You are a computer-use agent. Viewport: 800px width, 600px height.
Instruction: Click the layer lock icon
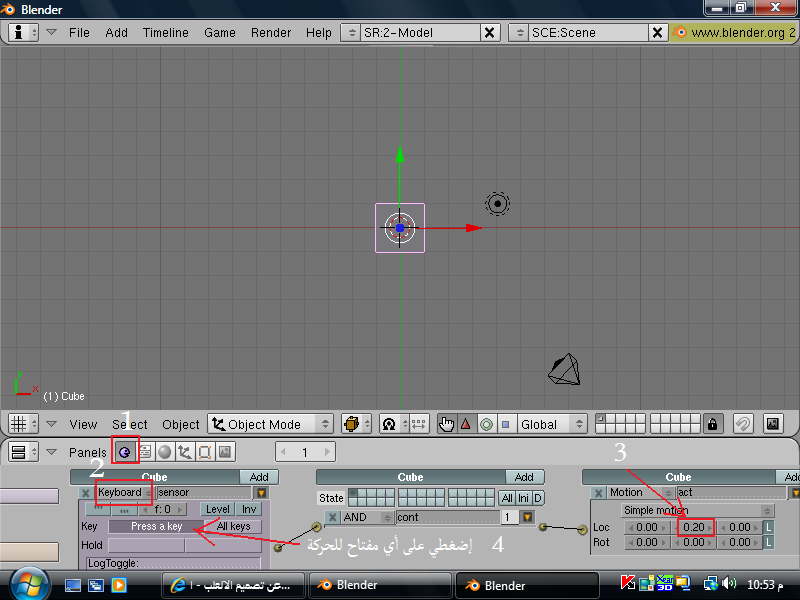tap(713, 424)
